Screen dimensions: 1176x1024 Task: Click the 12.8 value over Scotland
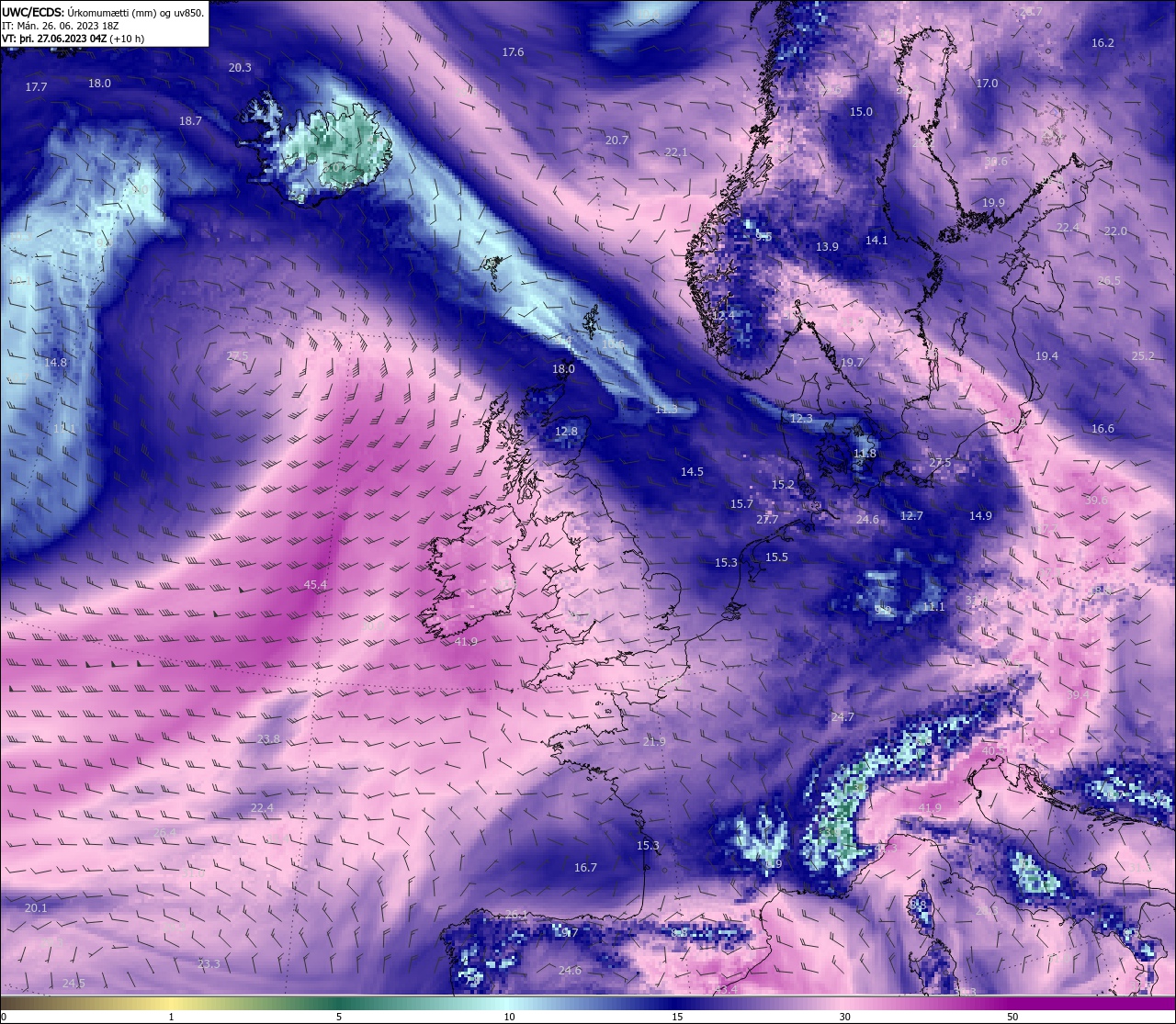click(x=566, y=432)
